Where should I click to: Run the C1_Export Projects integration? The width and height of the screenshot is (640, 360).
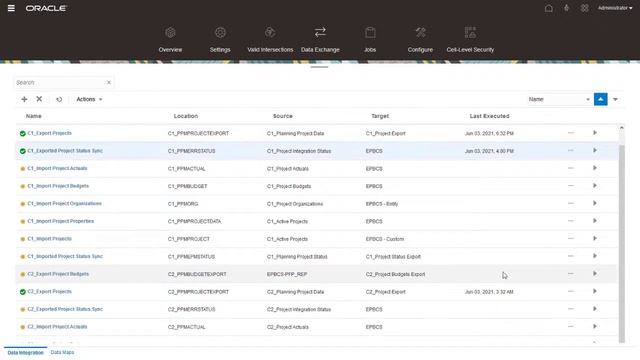(595, 133)
